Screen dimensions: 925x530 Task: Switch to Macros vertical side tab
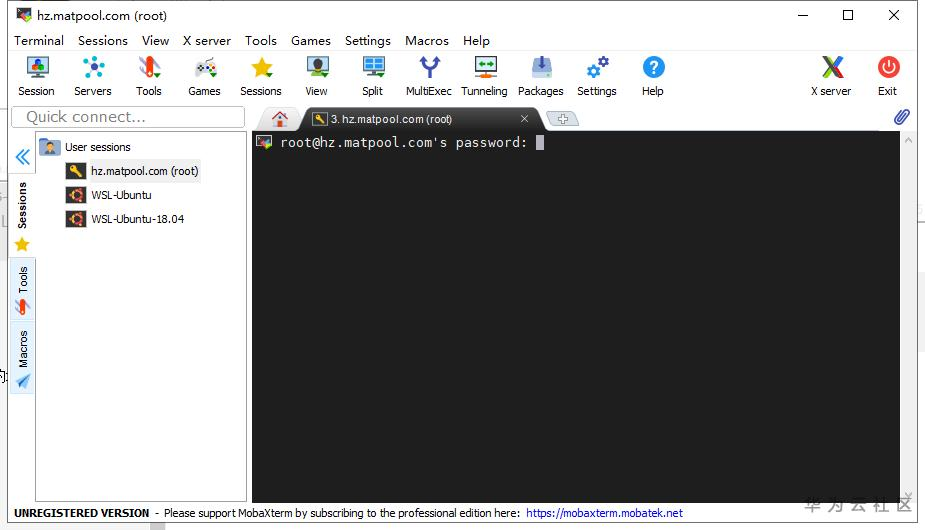22,358
